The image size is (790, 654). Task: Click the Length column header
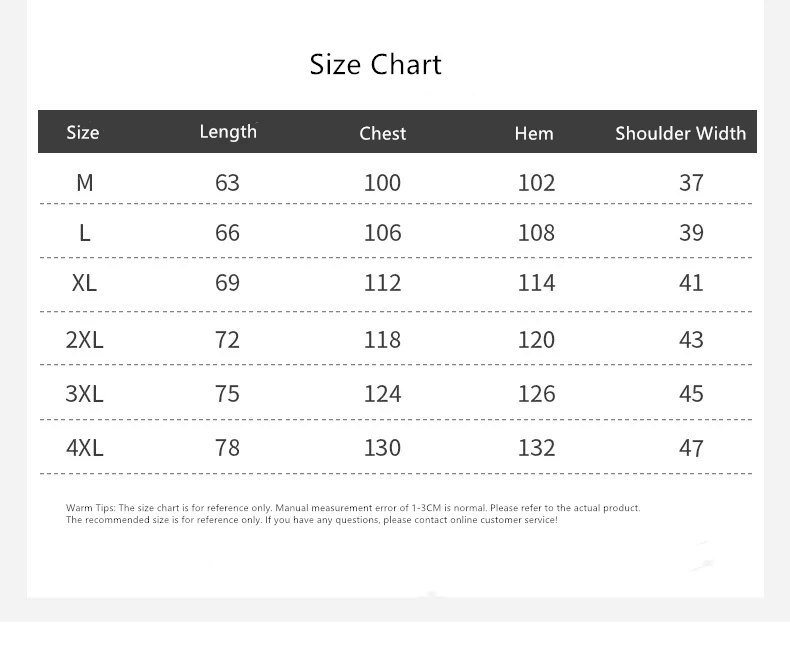point(228,132)
